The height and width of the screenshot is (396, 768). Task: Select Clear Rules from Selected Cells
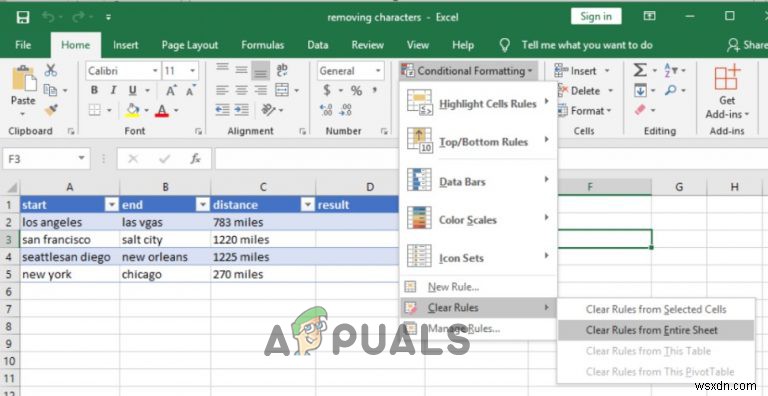tap(656, 309)
